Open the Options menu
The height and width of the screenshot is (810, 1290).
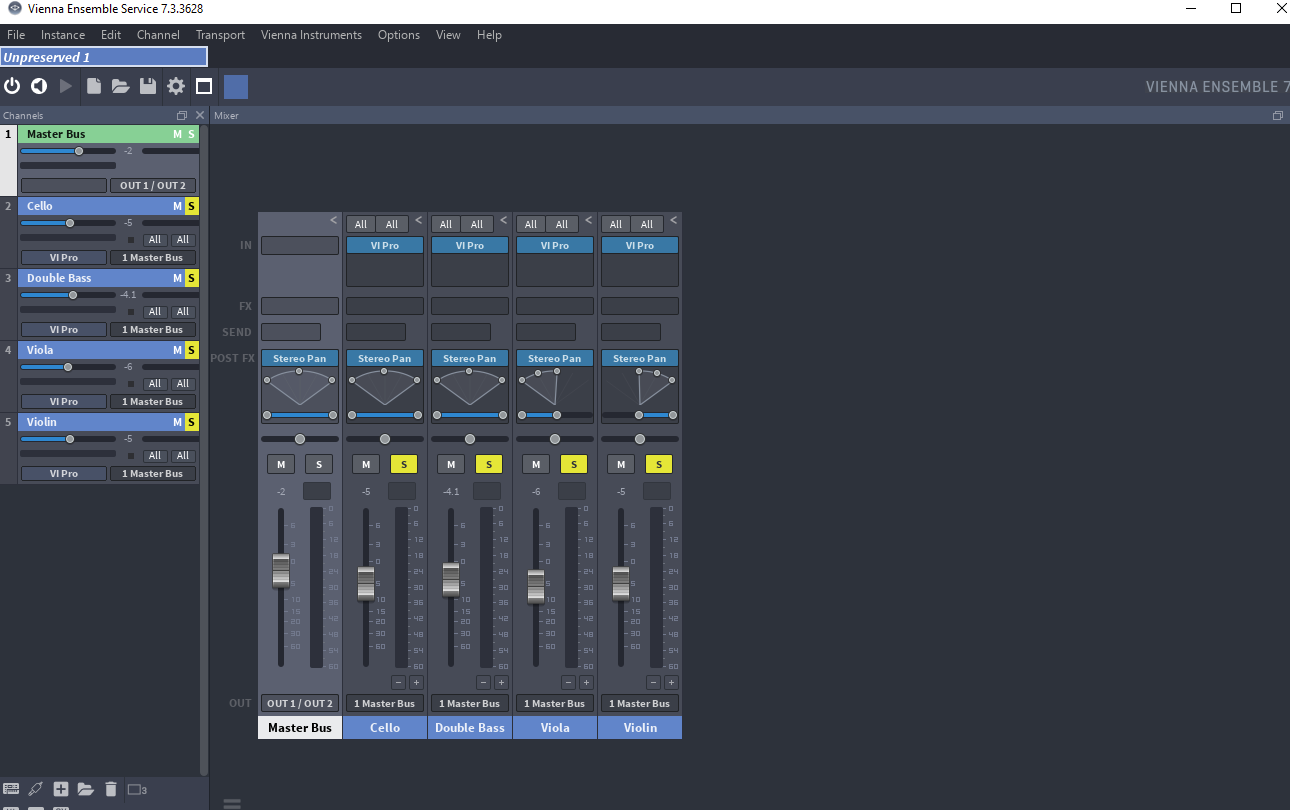[399, 35]
